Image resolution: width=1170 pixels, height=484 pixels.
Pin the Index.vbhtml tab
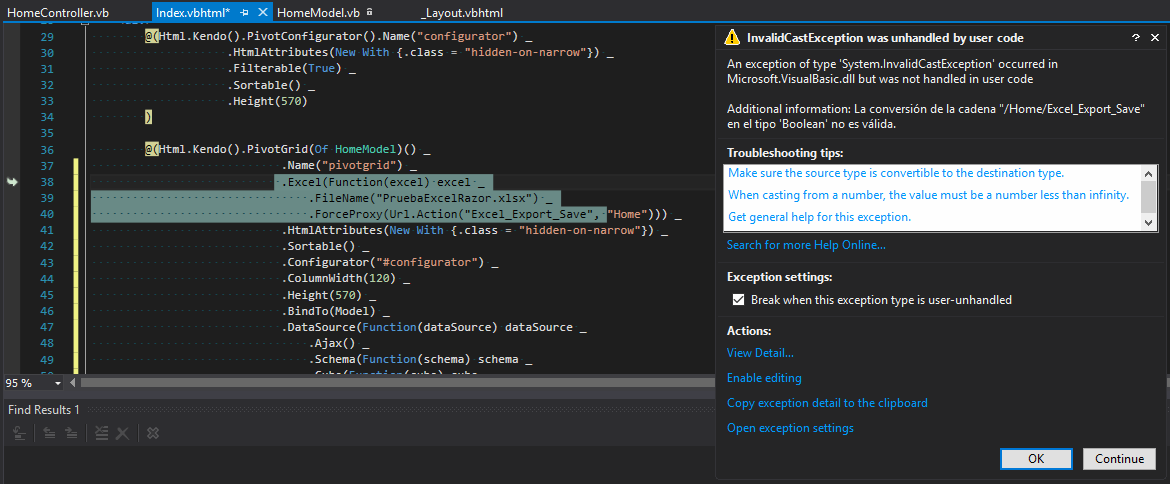pyautogui.click(x=244, y=13)
